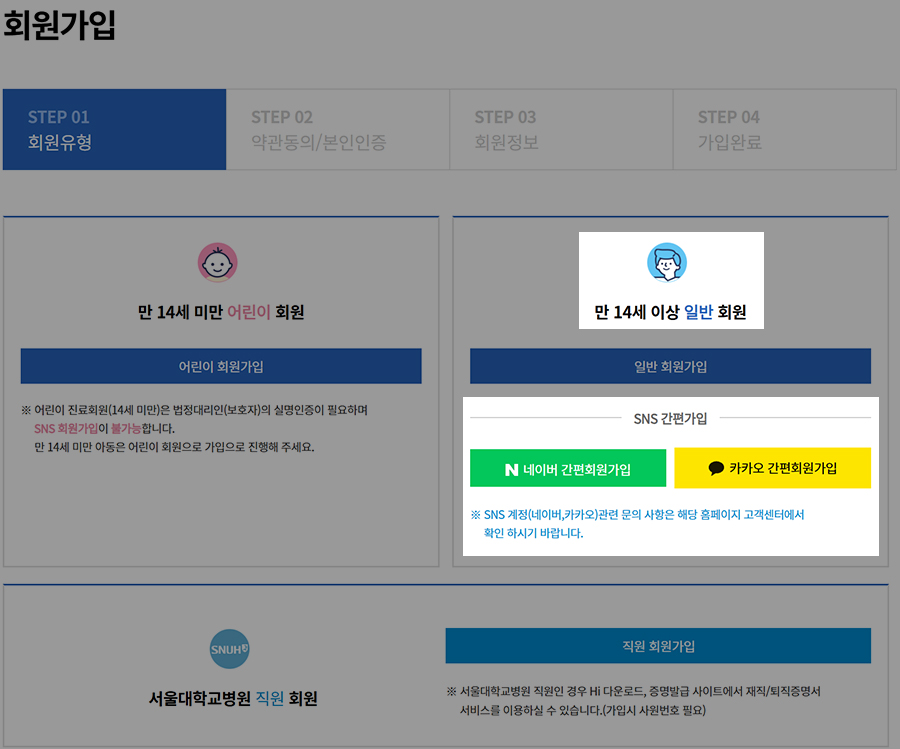Select the STEP 02 약관동의/본인인증 tab

click(338, 129)
